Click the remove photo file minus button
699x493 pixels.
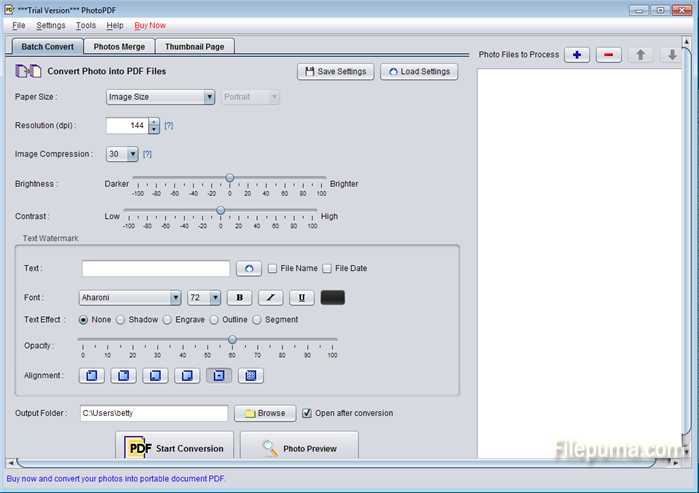609,55
